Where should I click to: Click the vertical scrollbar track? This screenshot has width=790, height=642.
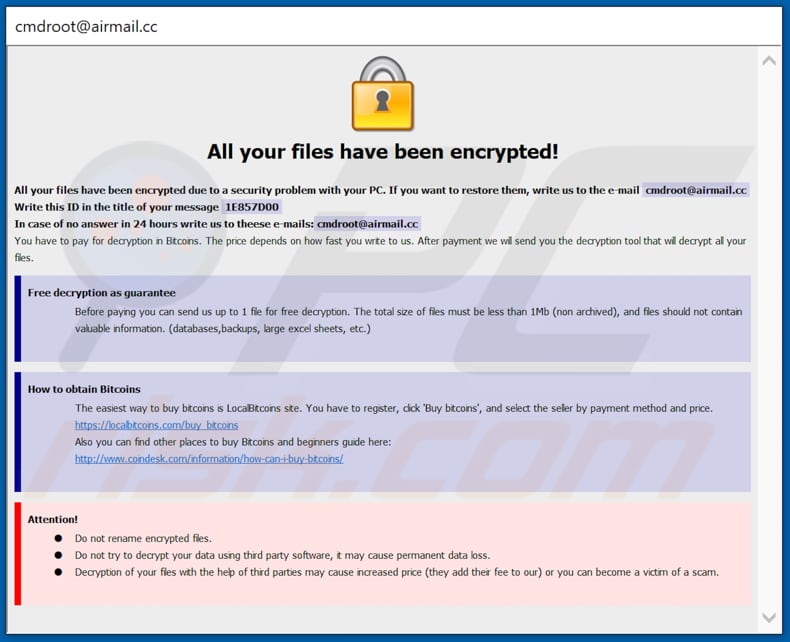pos(768,340)
